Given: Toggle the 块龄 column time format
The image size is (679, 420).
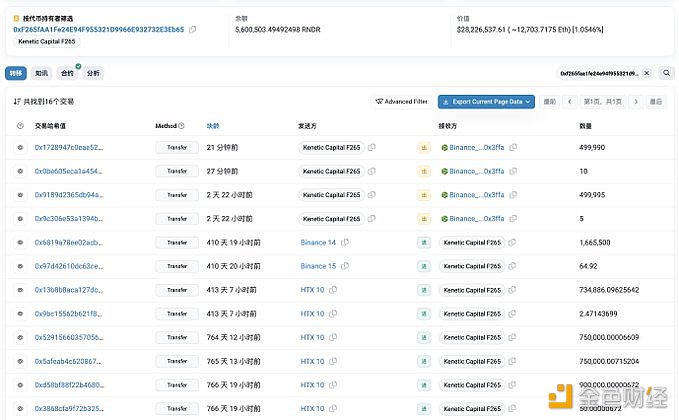Looking at the screenshot, I should pyautogui.click(x=213, y=126).
